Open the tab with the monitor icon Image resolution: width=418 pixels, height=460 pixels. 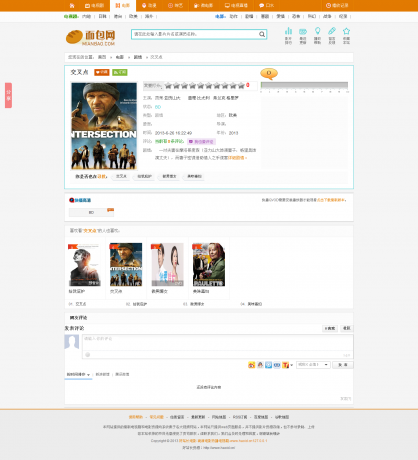click(x=236, y=6)
